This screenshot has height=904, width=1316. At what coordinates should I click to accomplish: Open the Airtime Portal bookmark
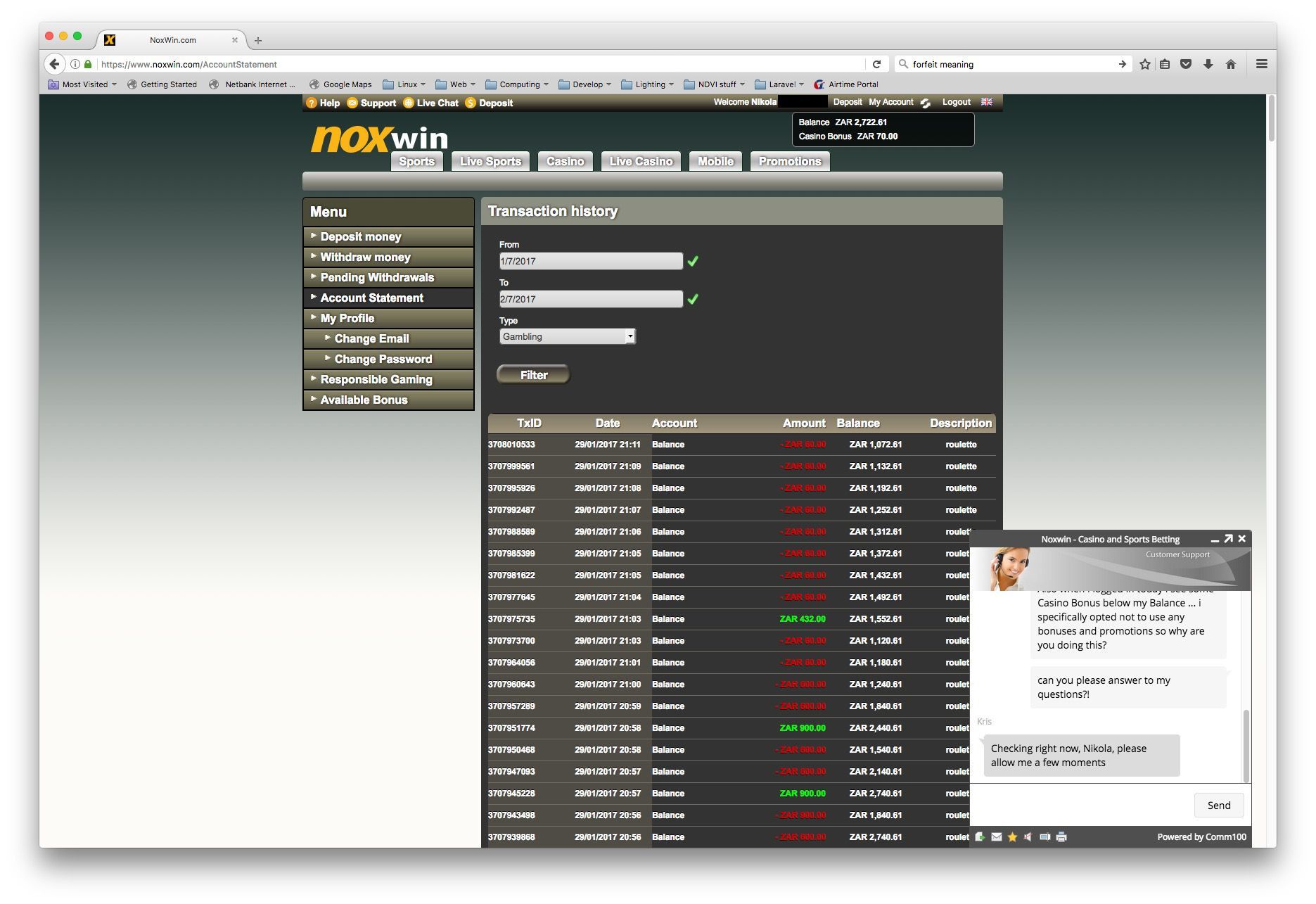845,84
